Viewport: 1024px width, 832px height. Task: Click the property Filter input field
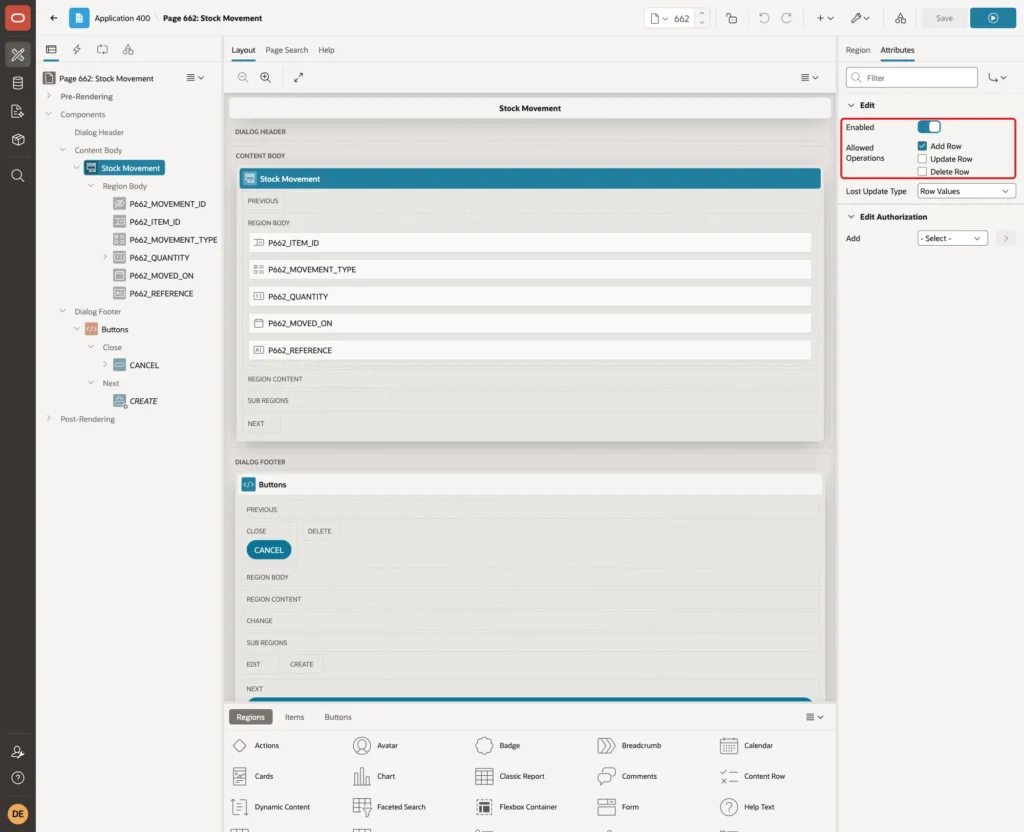pyautogui.click(x=911, y=78)
